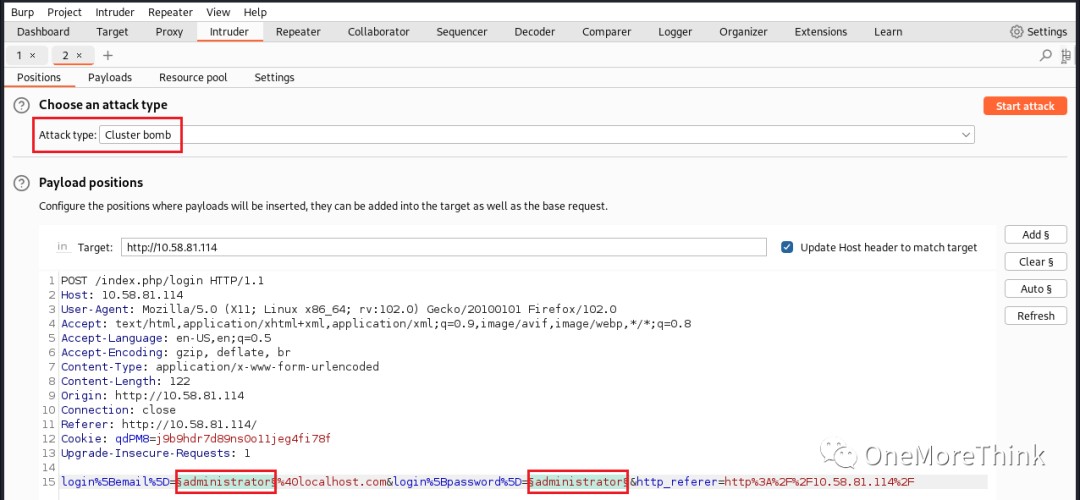1080x500 pixels.
Task: Click the search magnifier icon
Action: [x=1046, y=55]
